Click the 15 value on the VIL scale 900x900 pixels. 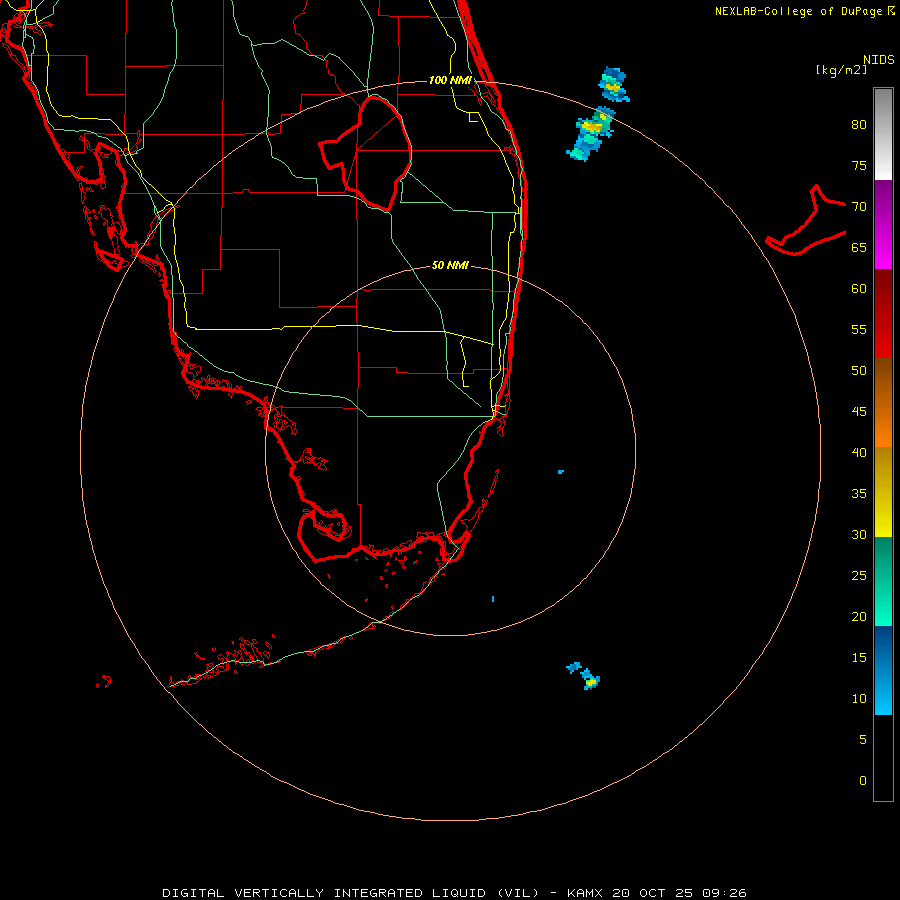coord(859,658)
